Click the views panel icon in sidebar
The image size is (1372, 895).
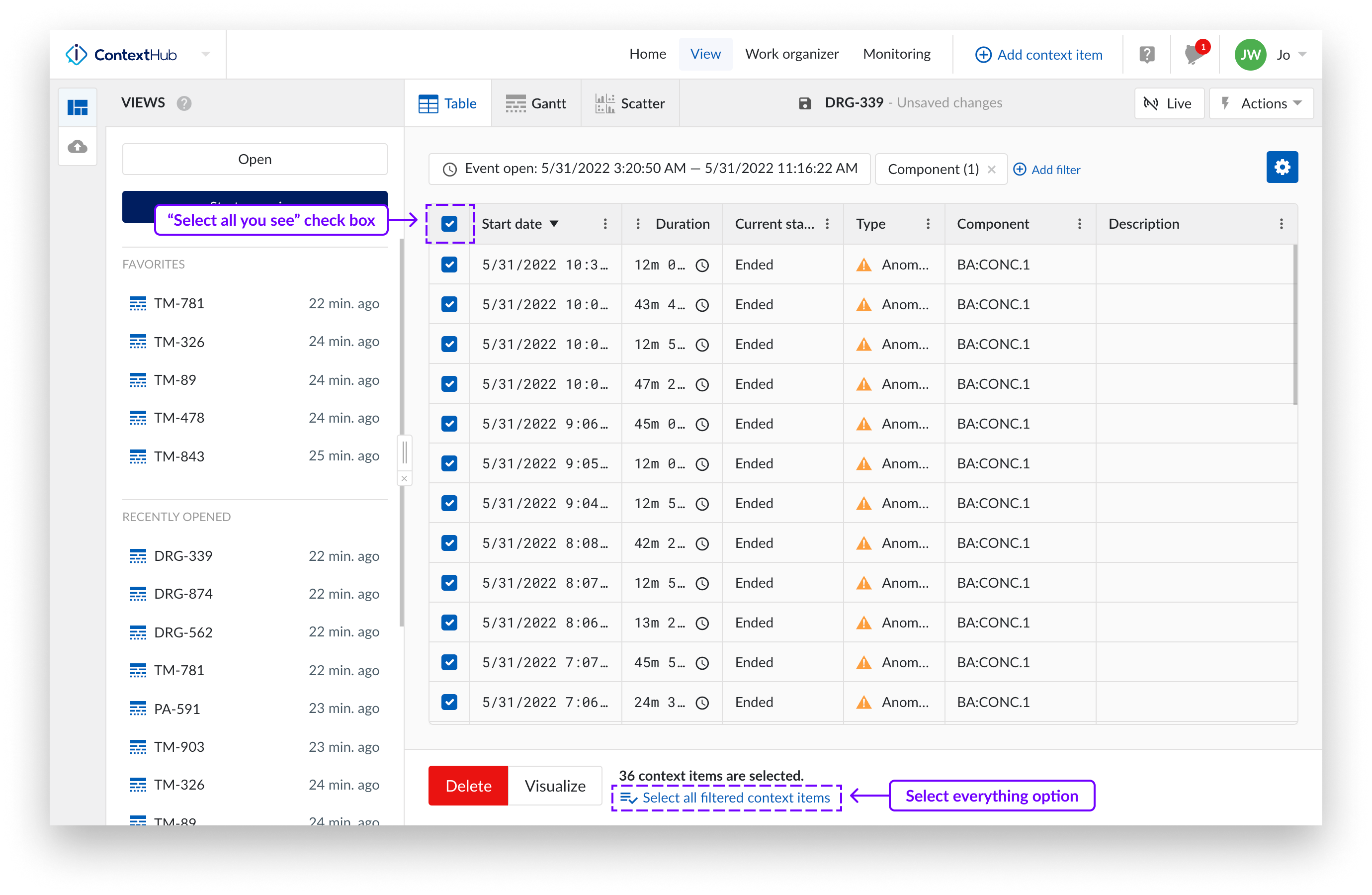[77, 107]
